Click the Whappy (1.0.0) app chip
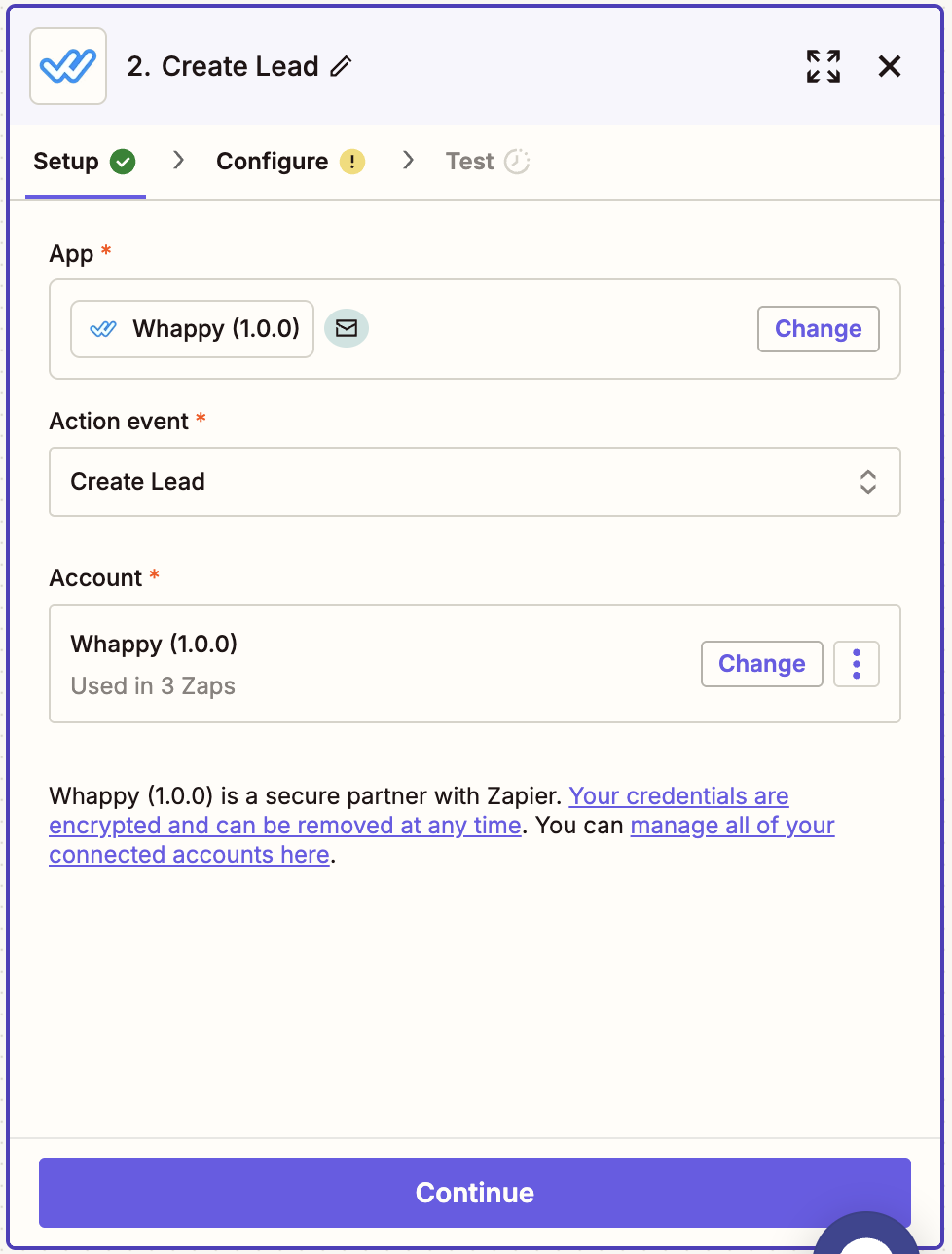Viewport: 952px width, 1254px height. [193, 329]
